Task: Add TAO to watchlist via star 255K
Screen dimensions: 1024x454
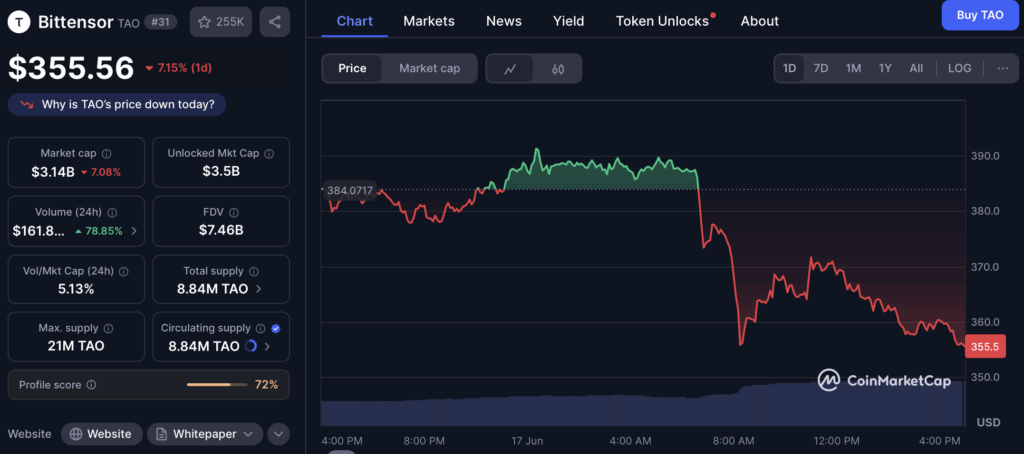Action: (221, 22)
